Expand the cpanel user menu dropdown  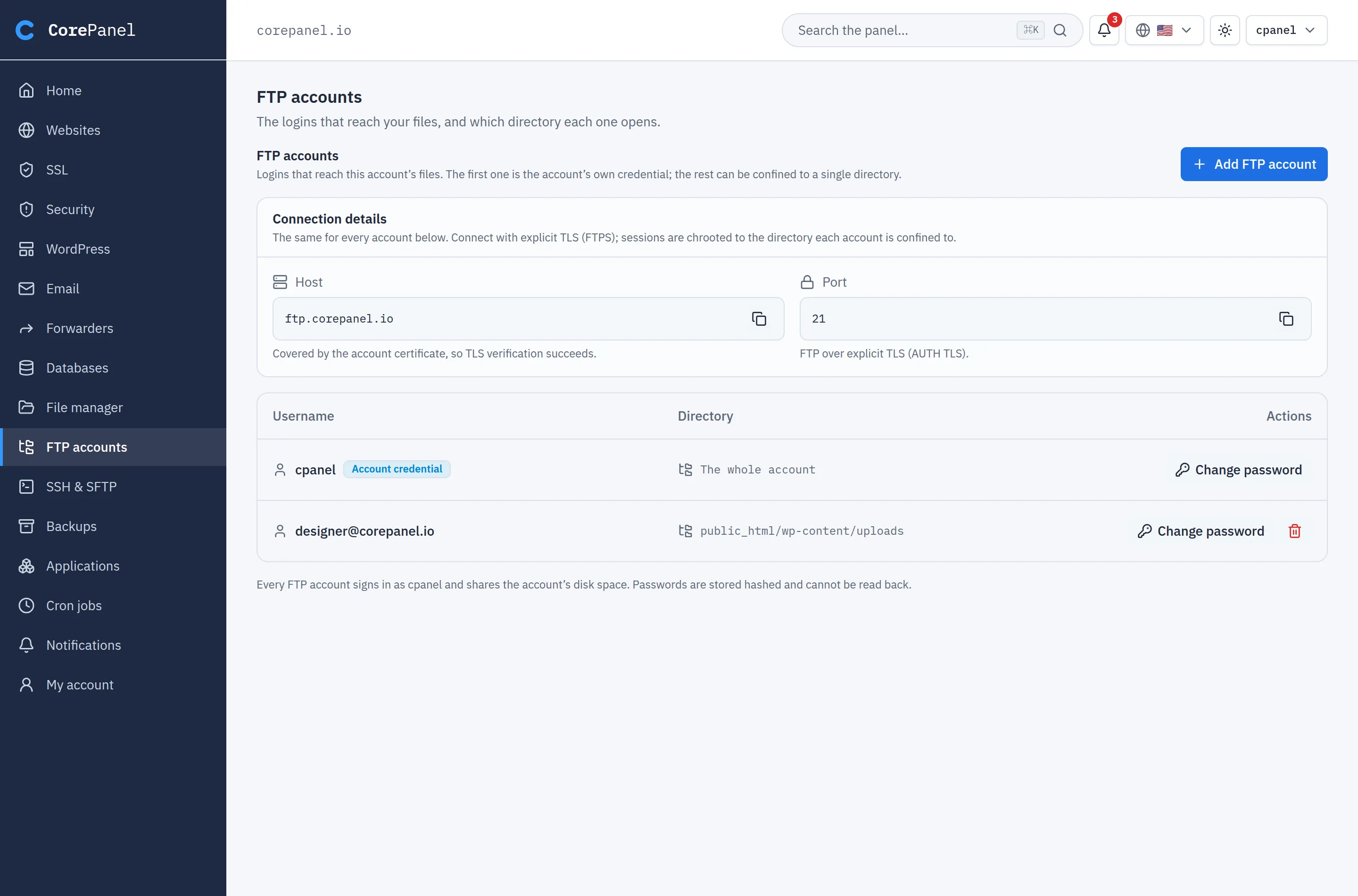(1286, 30)
